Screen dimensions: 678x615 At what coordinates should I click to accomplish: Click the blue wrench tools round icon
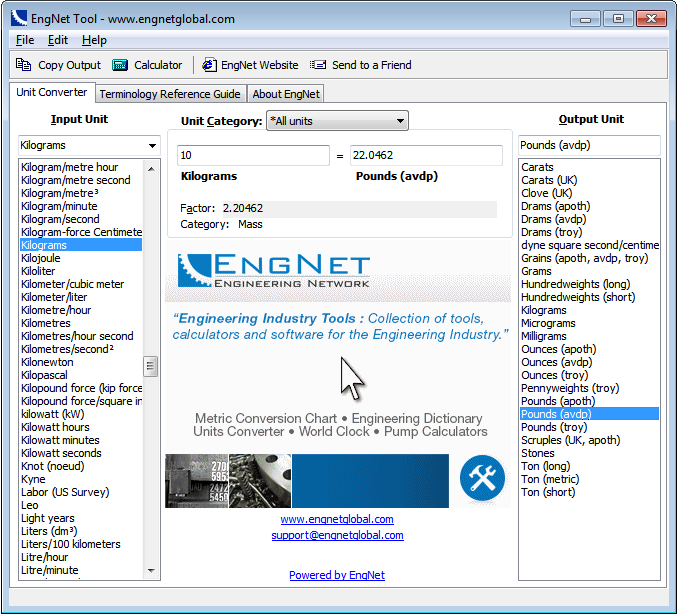[482, 478]
